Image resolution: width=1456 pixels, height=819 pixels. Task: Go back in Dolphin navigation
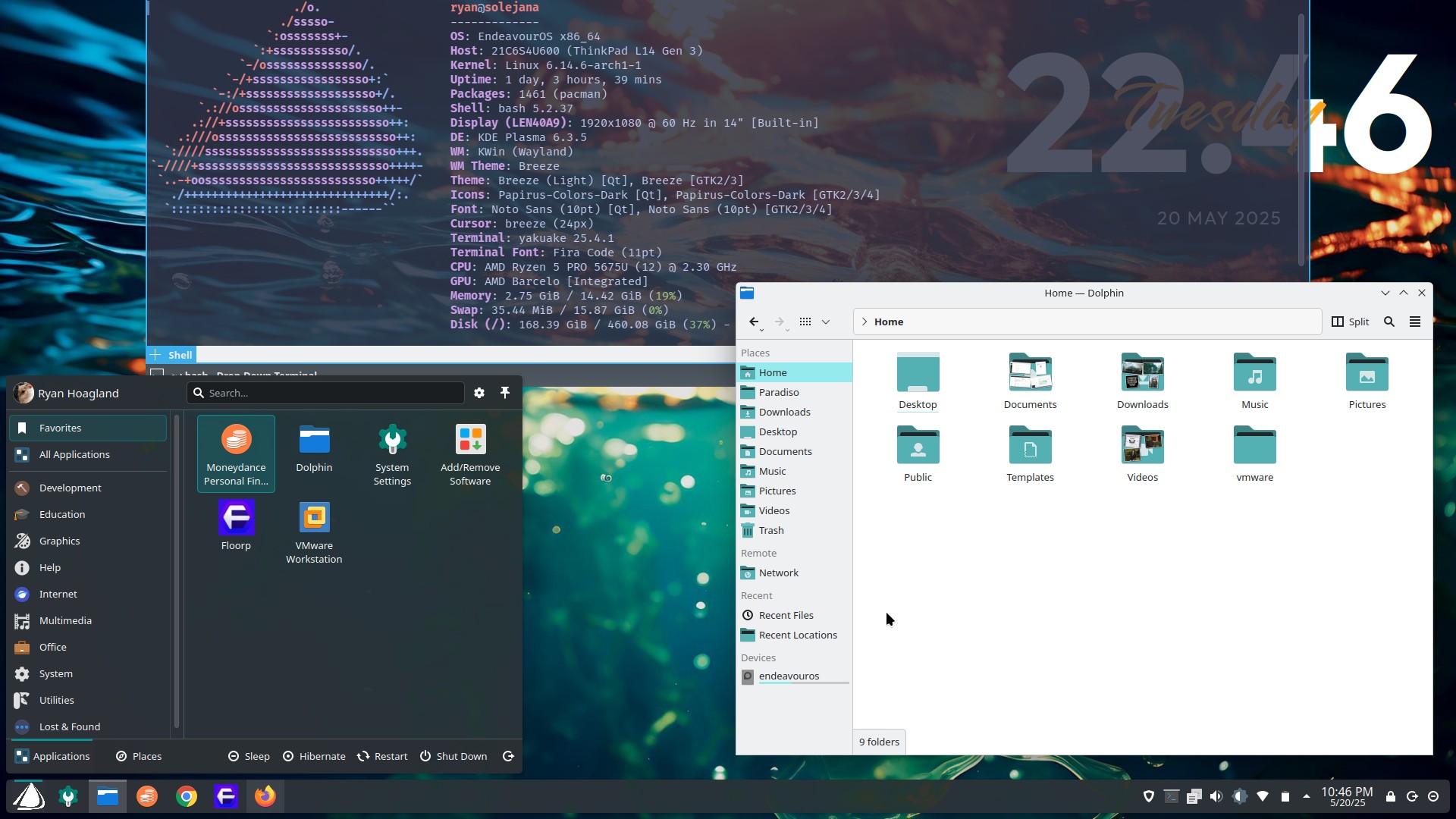coord(755,322)
